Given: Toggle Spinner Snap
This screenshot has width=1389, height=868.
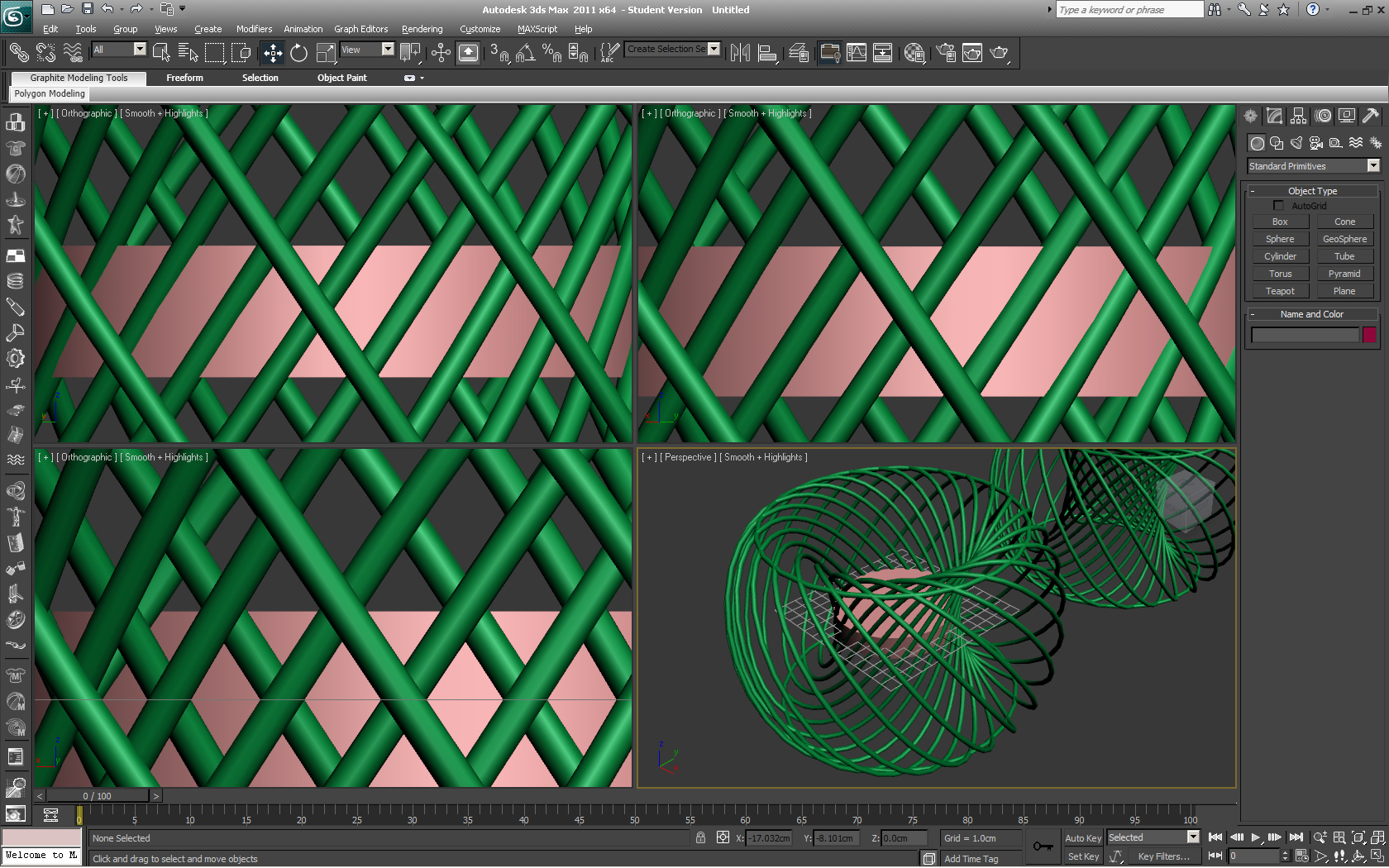Looking at the screenshot, I should [x=579, y=53].
